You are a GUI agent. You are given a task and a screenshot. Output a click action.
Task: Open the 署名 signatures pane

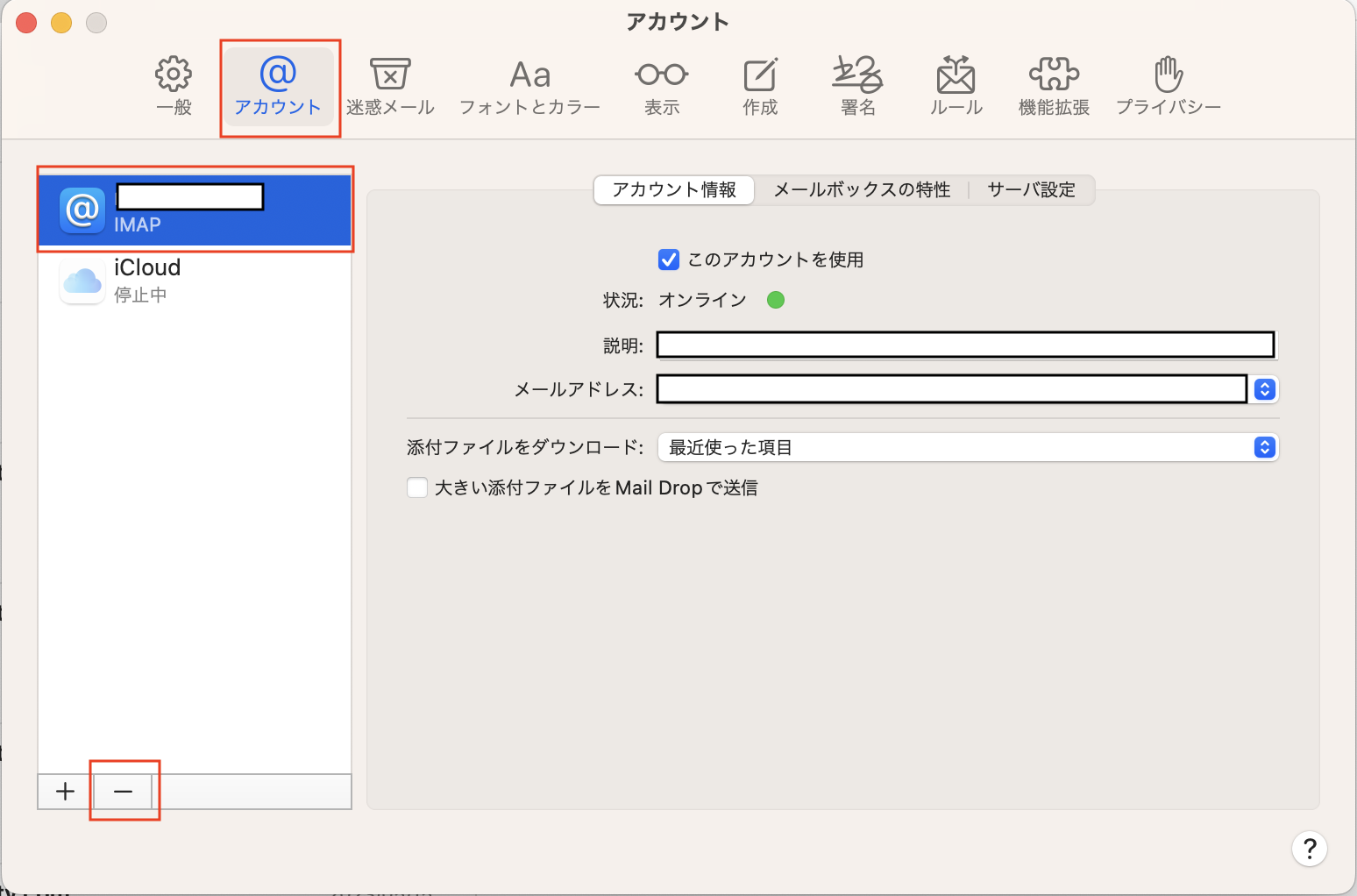857,87
